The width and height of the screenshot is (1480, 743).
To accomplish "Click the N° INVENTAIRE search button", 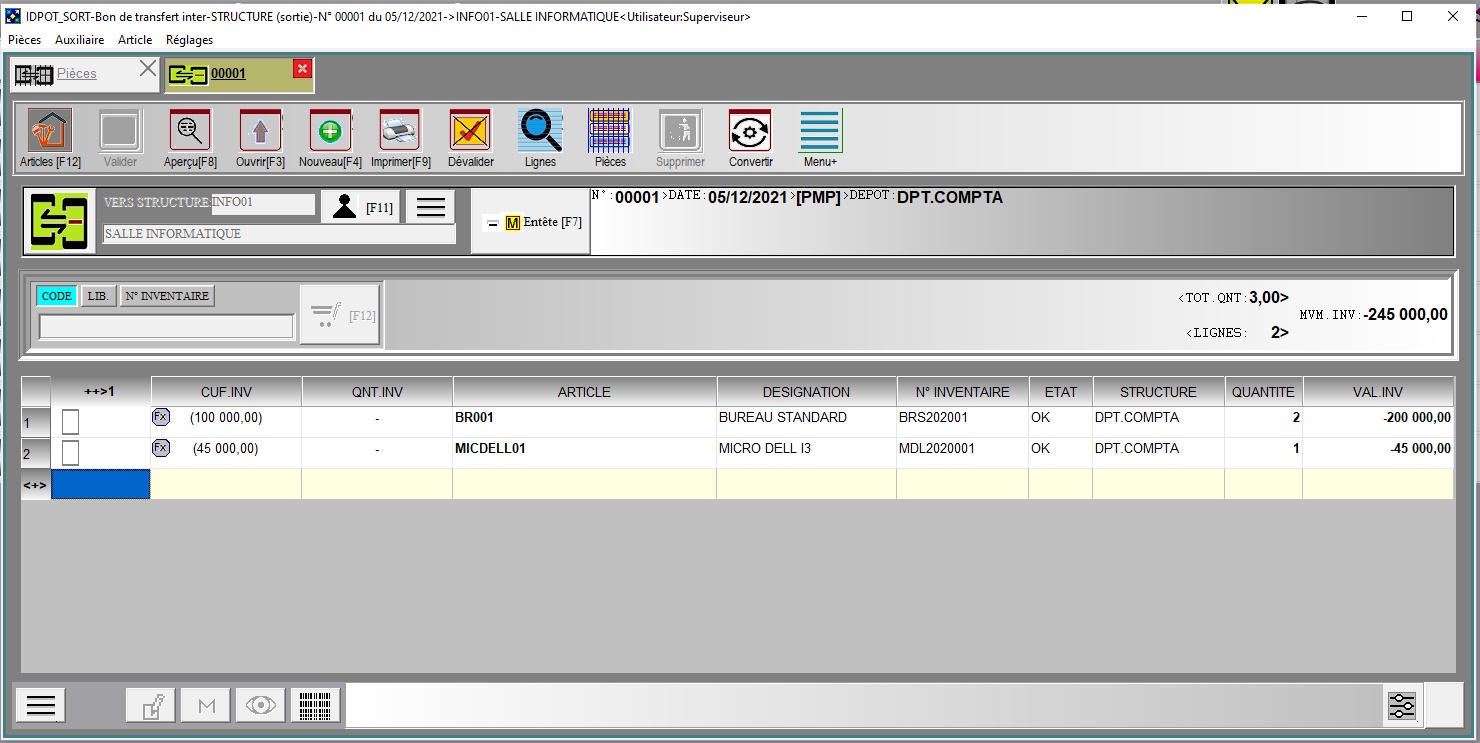I will pos(167,296).
